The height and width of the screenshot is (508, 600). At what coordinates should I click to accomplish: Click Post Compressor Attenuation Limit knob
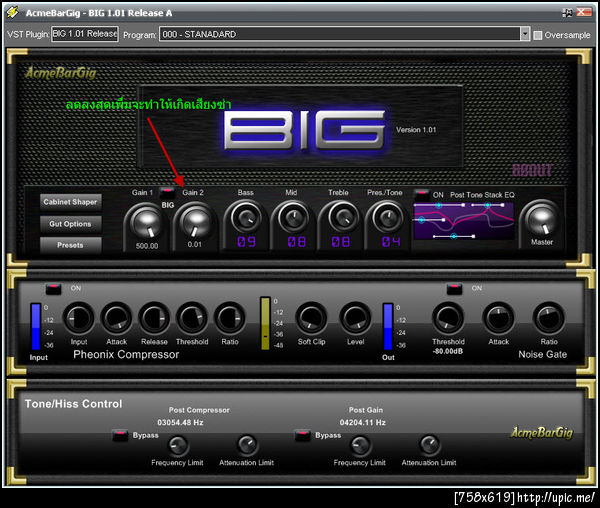pos(247,445)
